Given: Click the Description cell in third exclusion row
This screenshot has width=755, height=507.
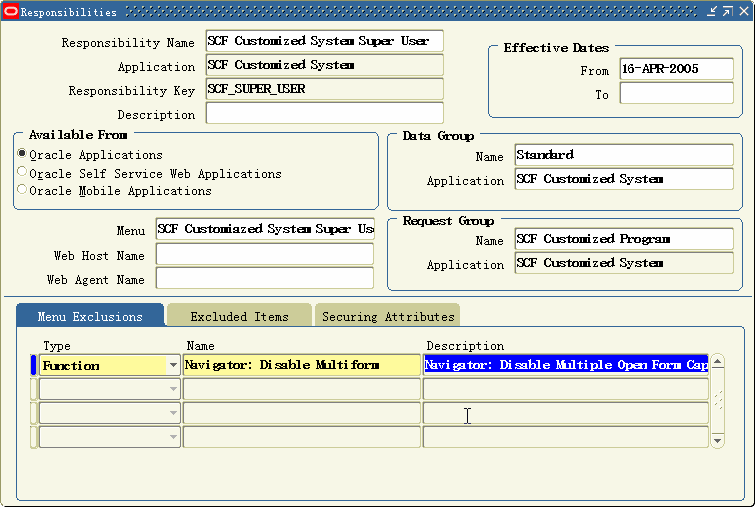Looking at the screenshot, I should click(x=566, y=413).
